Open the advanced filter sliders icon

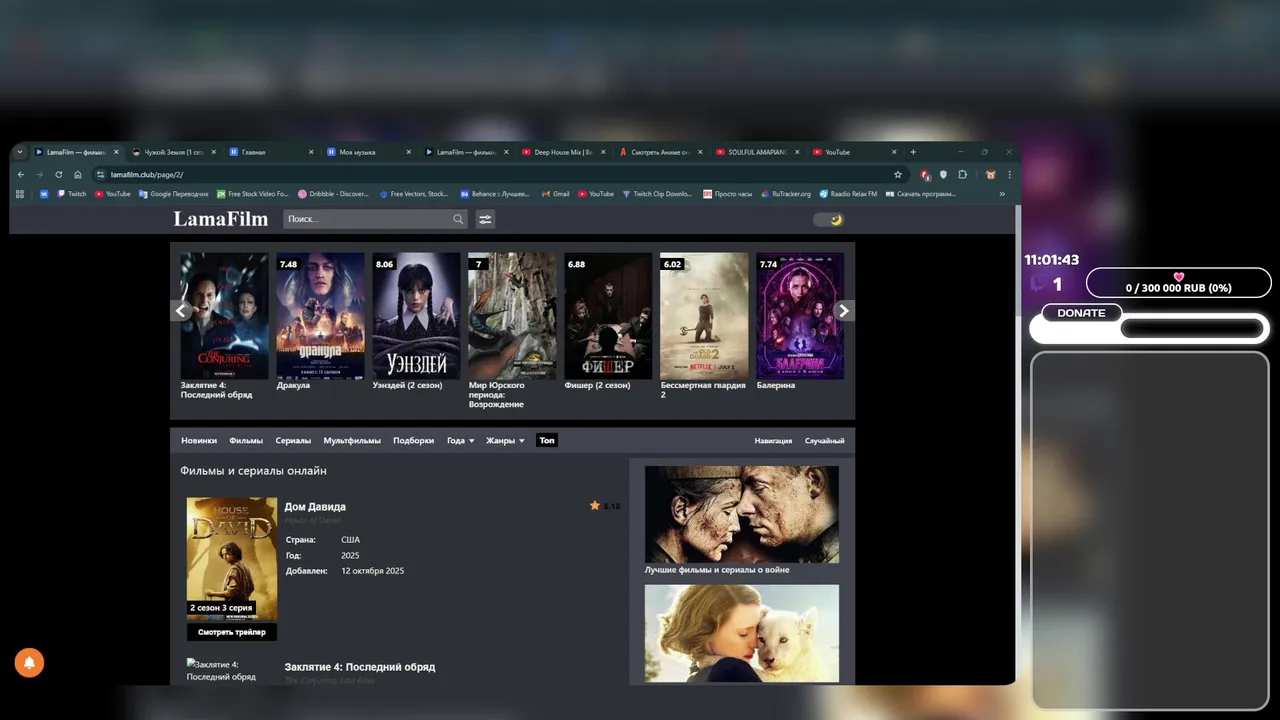[x=485, y=219]
